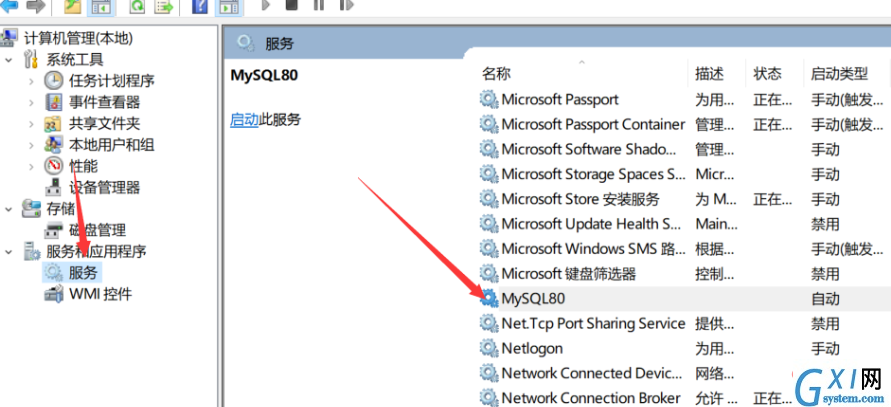Viewport: 891px width, 407px height.
Task: Sort by the 描述 column header
Action: (709, 73)
